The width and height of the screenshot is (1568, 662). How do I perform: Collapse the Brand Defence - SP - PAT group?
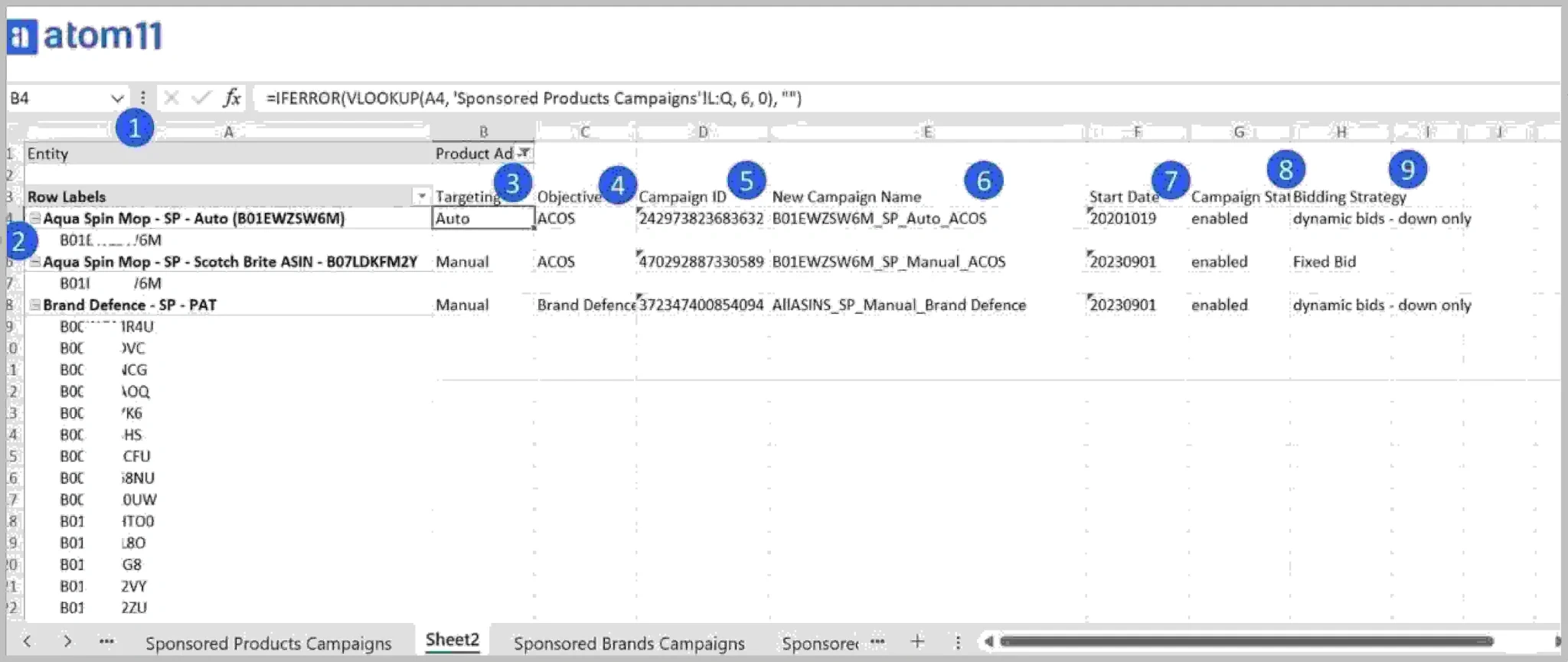click(x=35, y=305)
